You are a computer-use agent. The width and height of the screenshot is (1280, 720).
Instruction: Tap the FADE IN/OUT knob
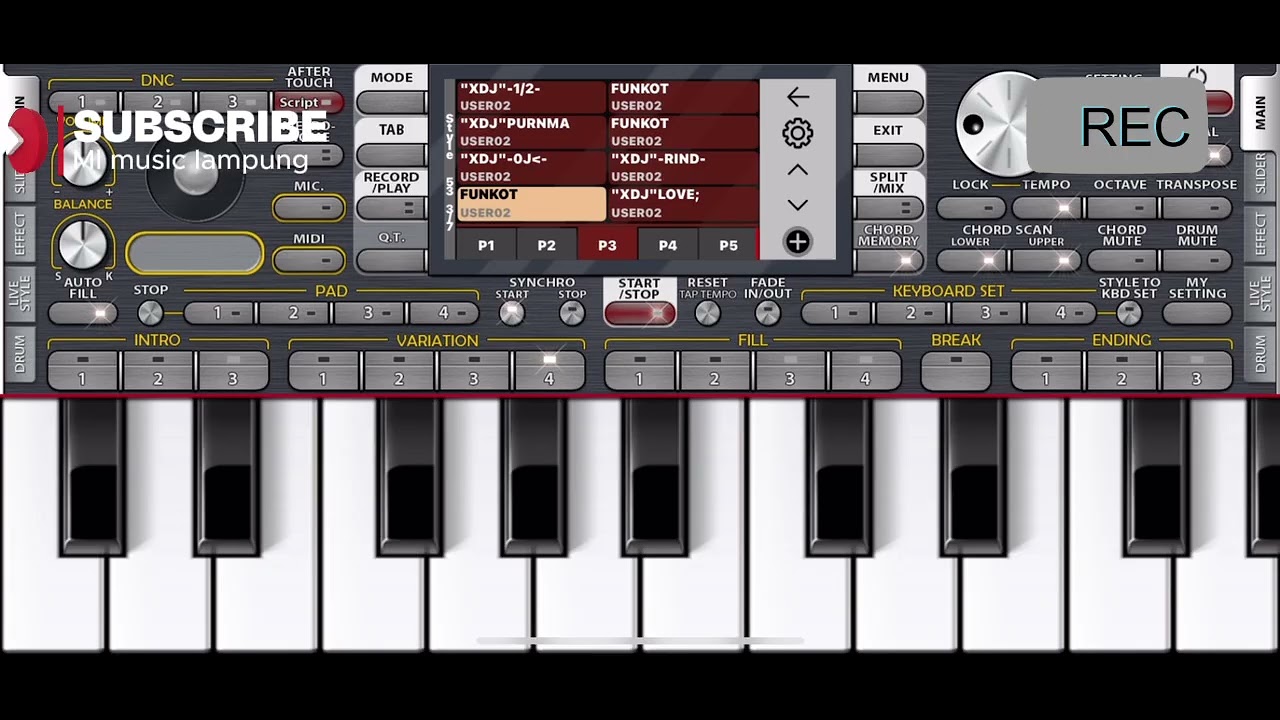767,313
